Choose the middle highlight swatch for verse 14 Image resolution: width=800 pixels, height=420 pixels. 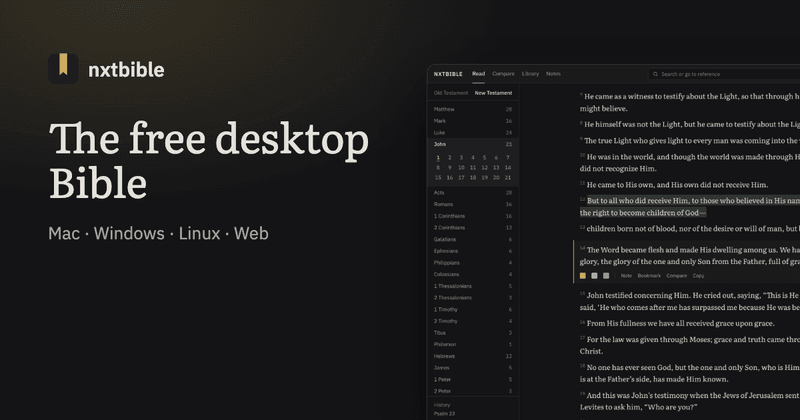tap(594, 276)
